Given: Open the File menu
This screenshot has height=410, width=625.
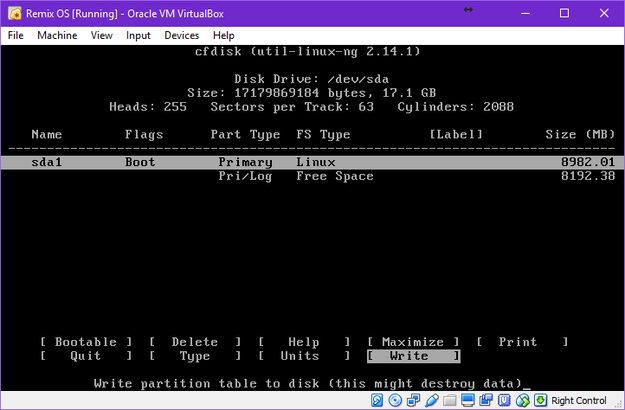Looking at the screenshot, I should [x=16, y=35].
